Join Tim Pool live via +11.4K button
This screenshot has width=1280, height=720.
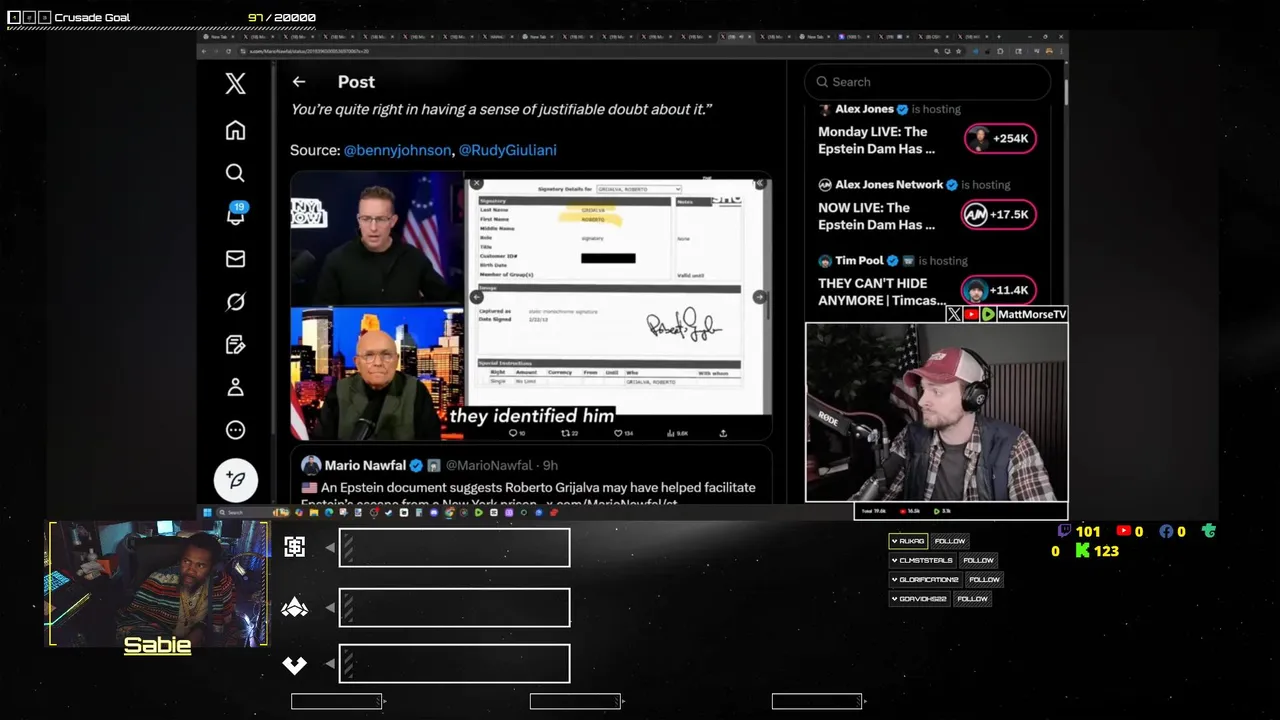[x=998, y=291]
